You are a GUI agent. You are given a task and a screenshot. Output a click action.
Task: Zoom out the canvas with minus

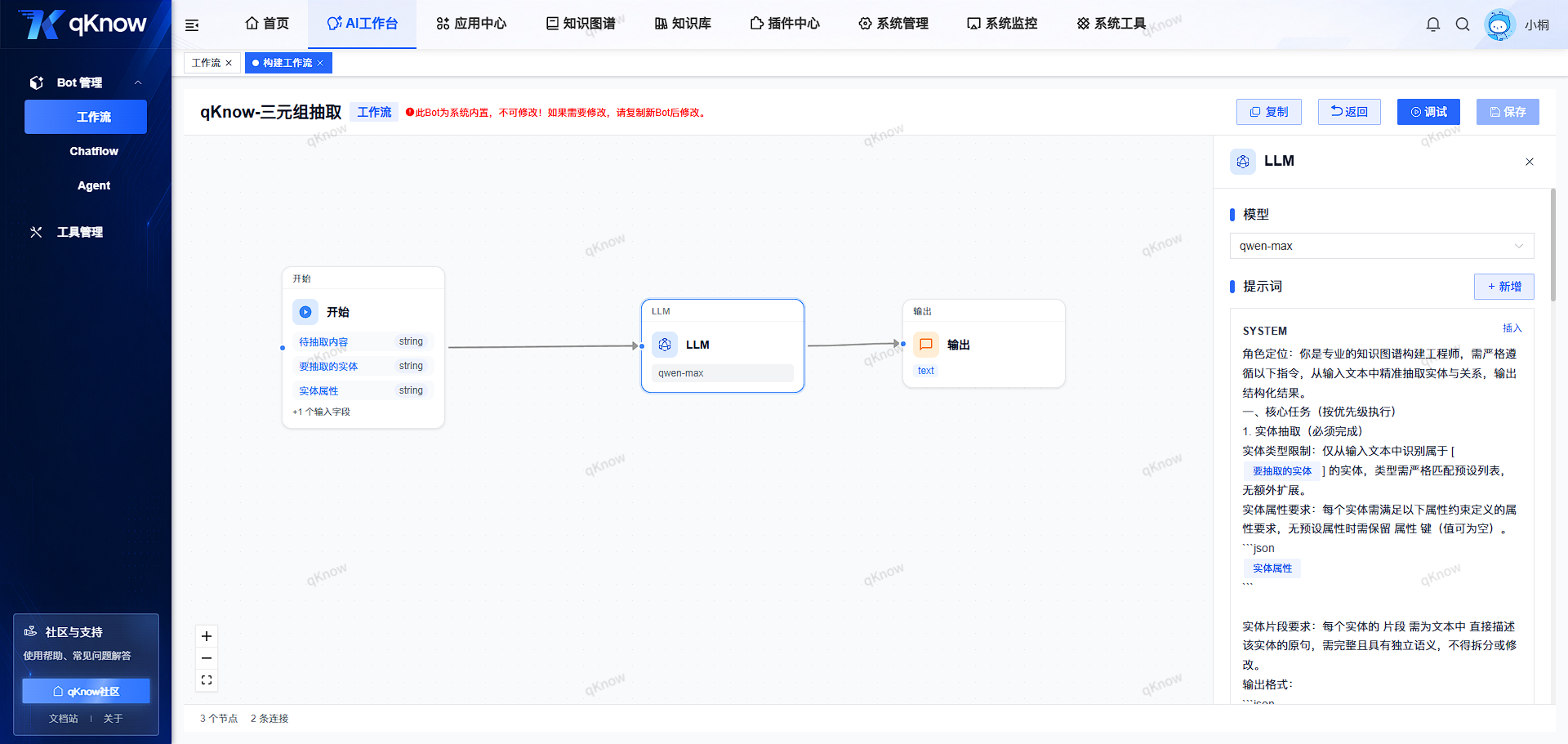pyautogui.click(x=207, y=658)
